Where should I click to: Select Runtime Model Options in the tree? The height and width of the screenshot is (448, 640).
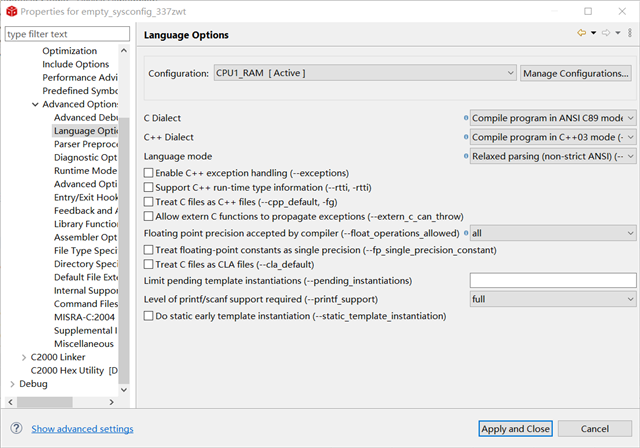point(86,171)
